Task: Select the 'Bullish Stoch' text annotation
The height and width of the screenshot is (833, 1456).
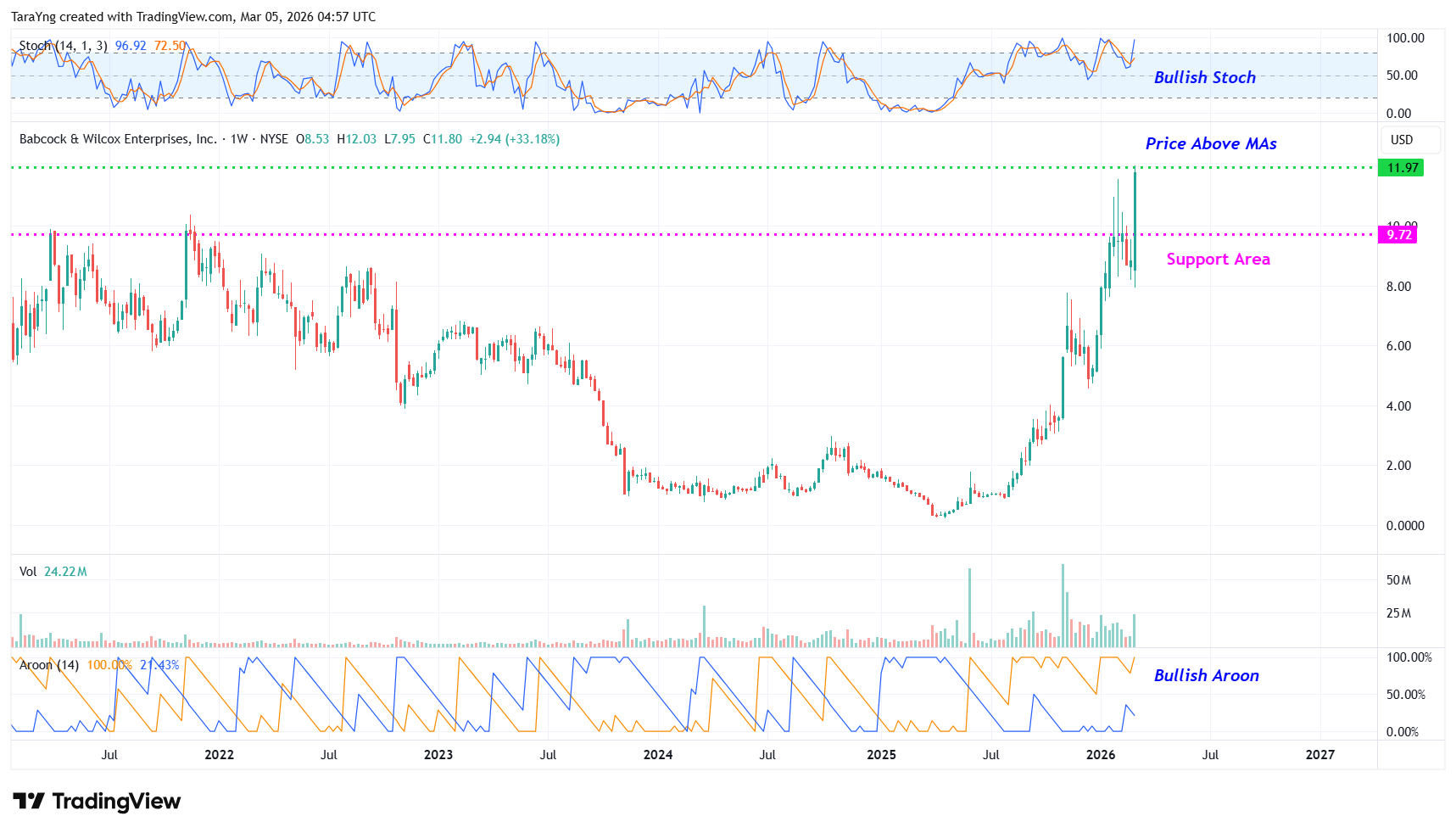Action: click(1204, 77)
